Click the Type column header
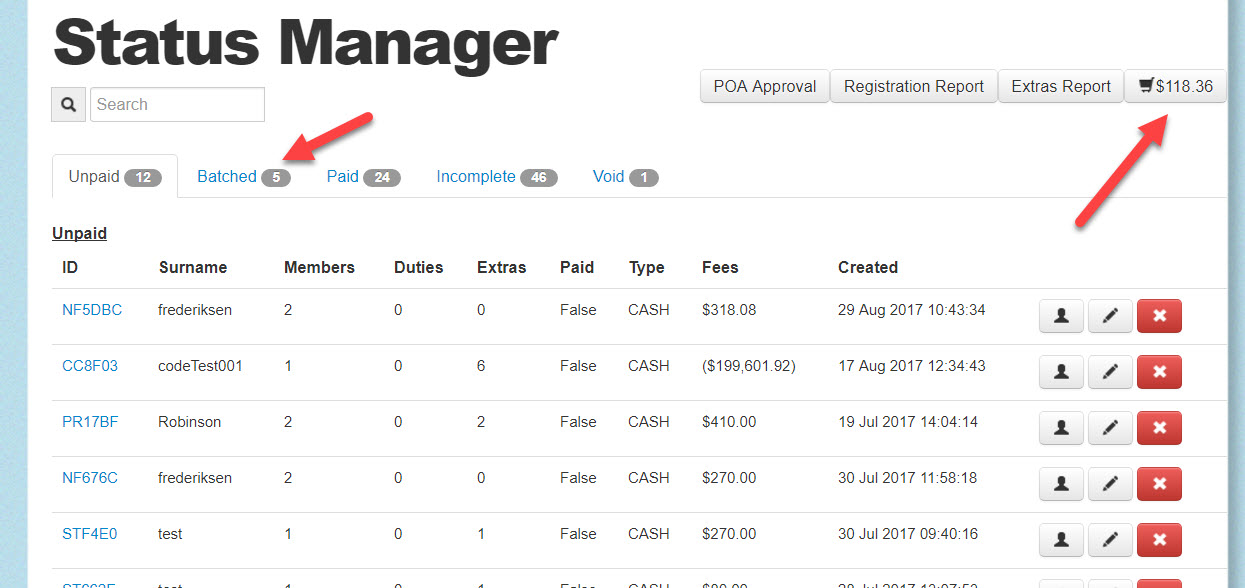This screenshot has height=588, width=1245. pos(647,267)
